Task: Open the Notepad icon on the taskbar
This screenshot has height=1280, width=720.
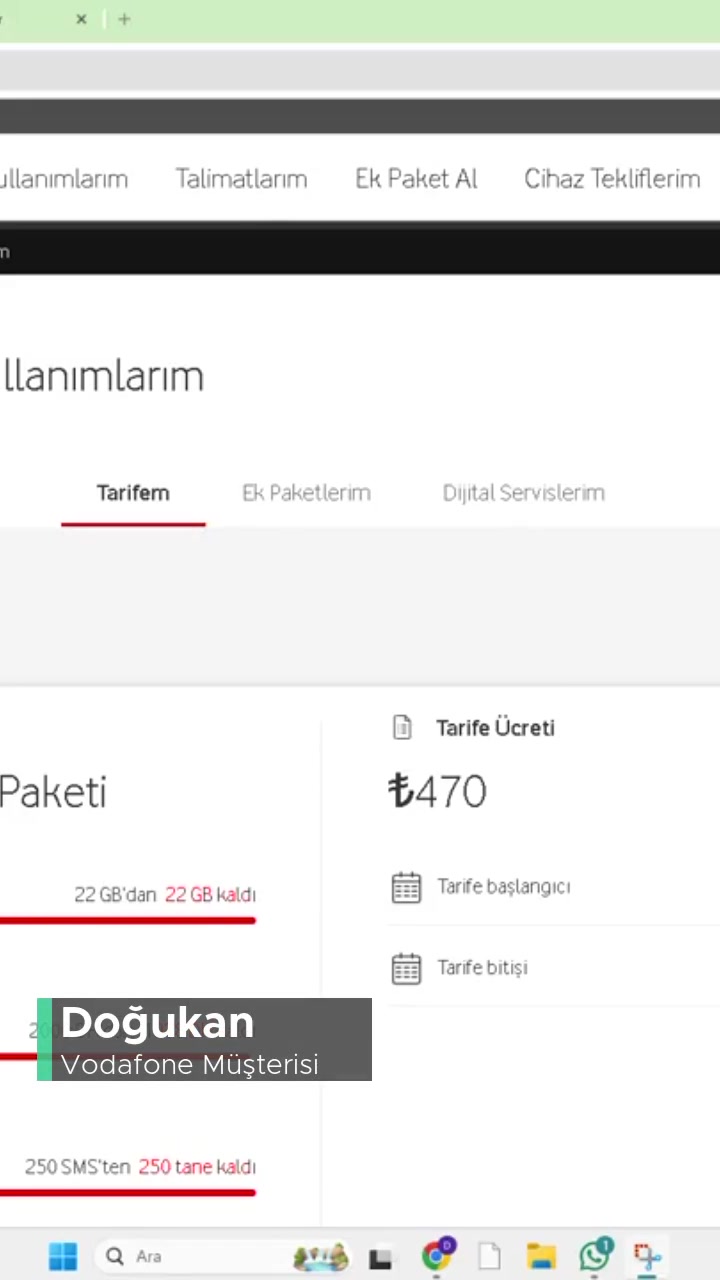Action: pos(489,1256)
